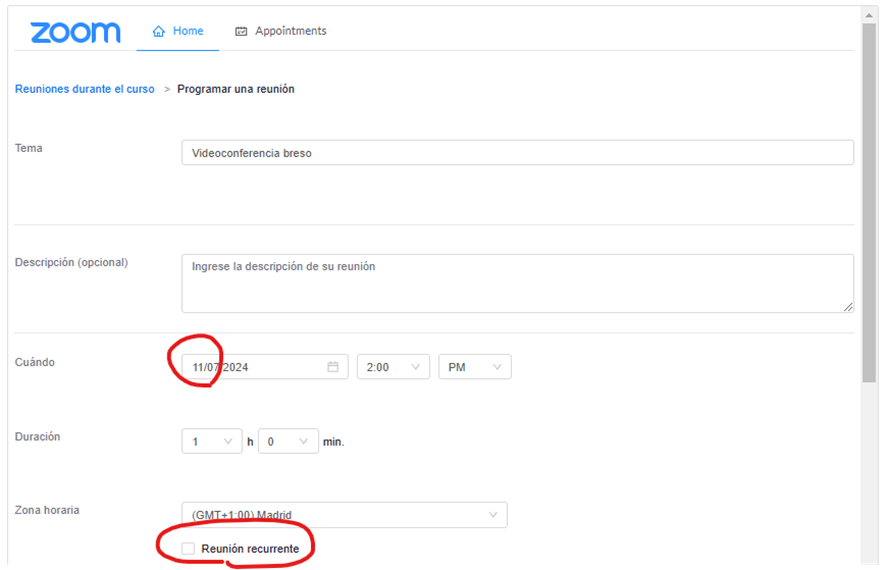Click the Cuándo label
Screen dimensions: 886x570
(35, 362)
